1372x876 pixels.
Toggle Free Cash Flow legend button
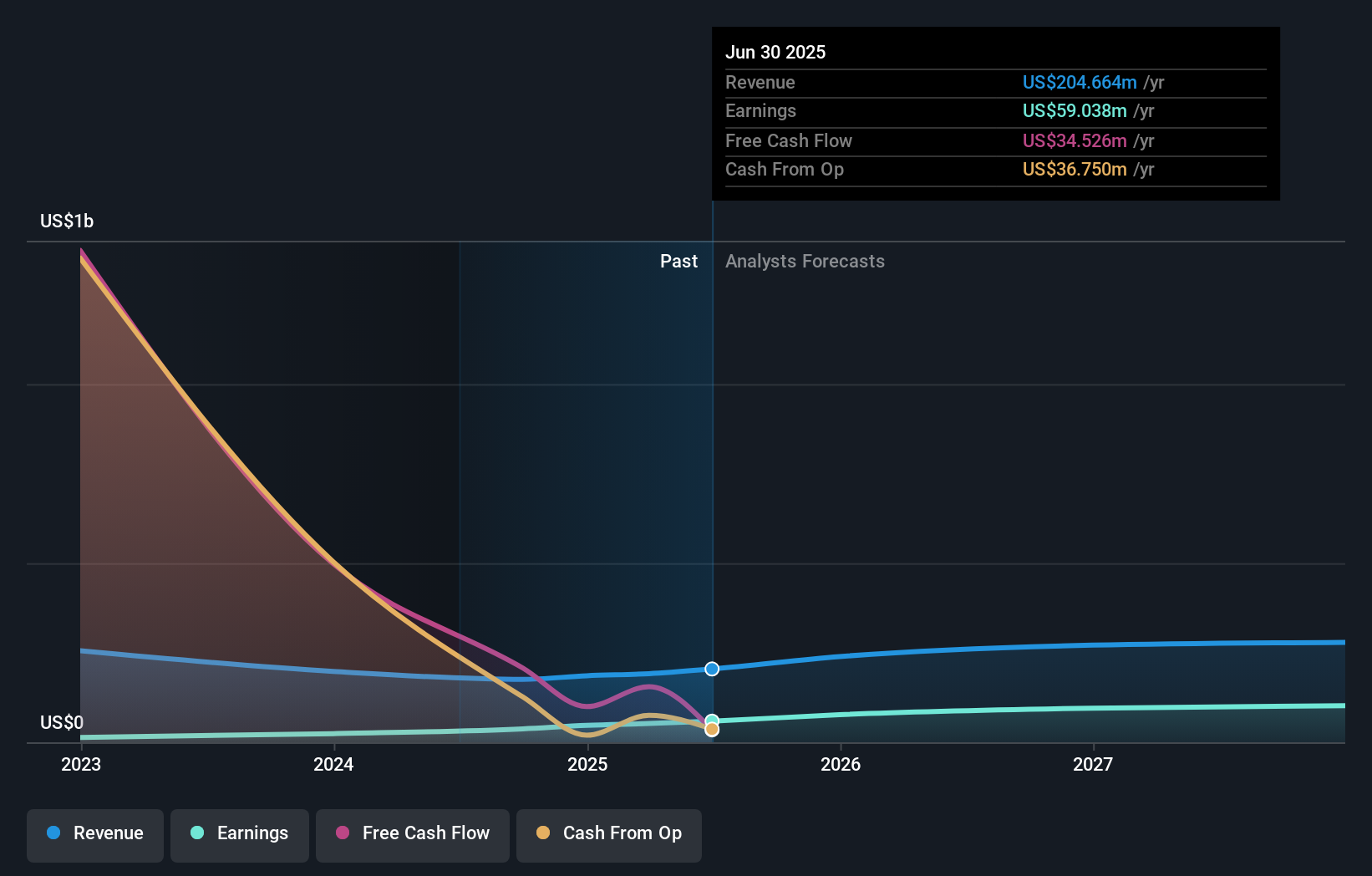point(413,835)
